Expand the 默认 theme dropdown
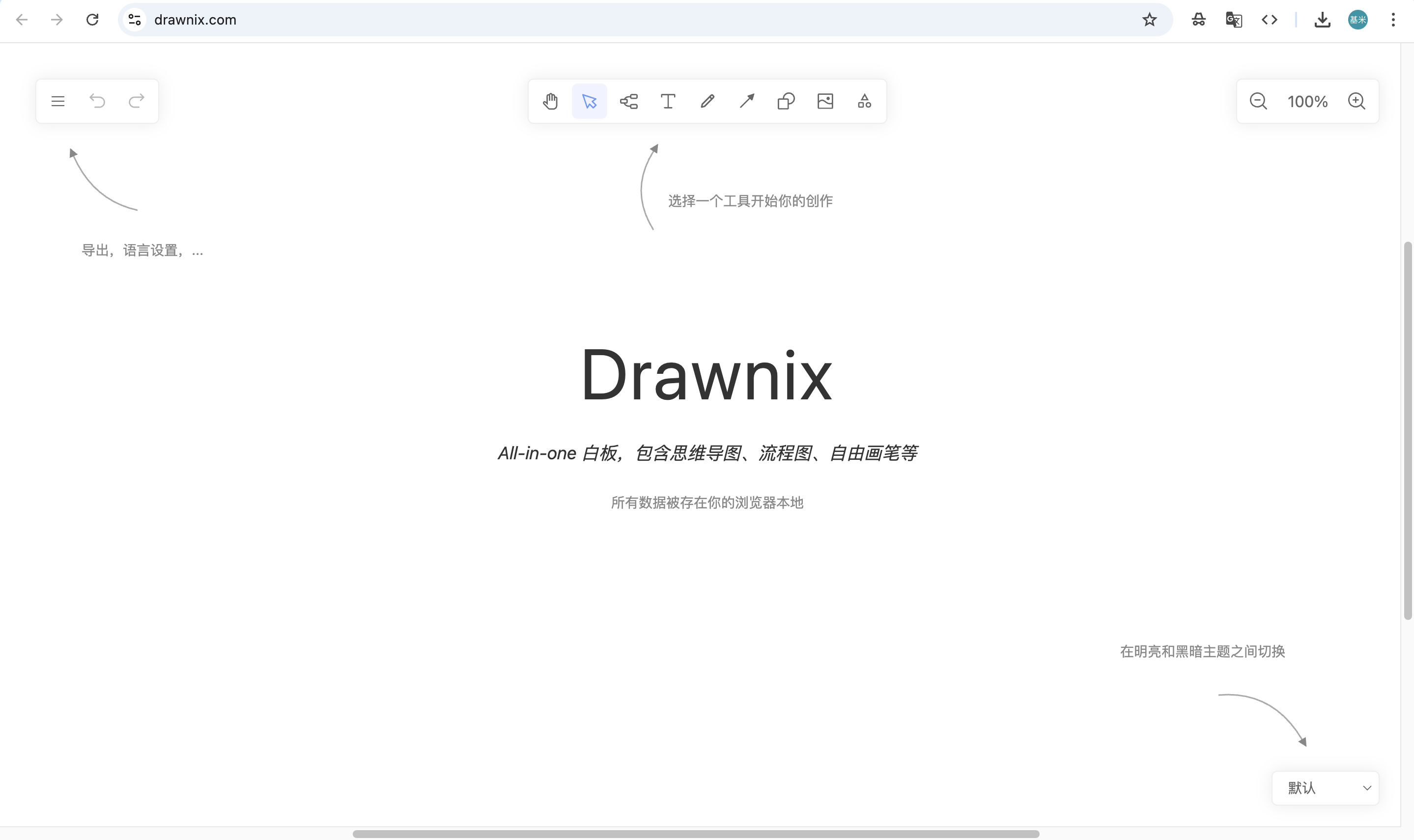Screen dimensions: 1414x840 point(1325,787)
